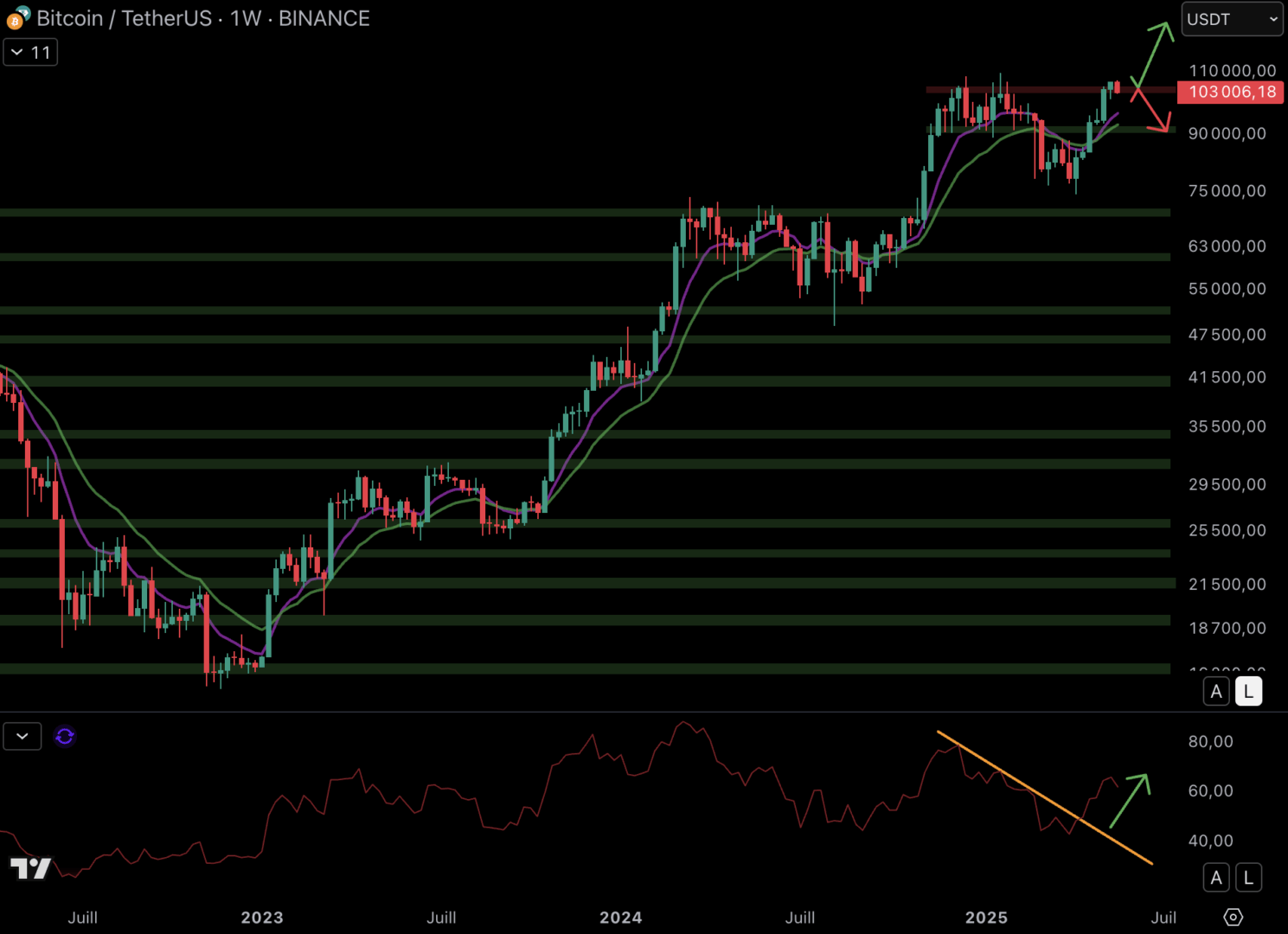
Task: Open chart settings hexagon icon
Action: pyautogui.click(x=1234, y=917)
